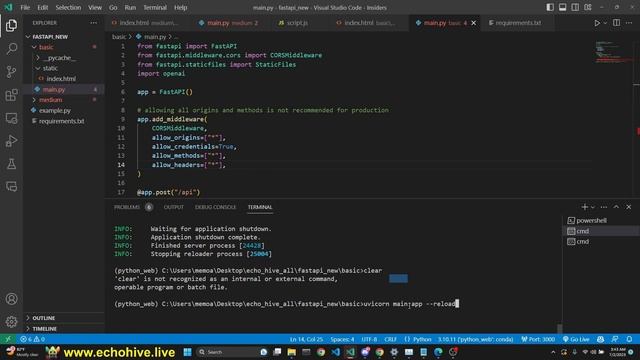The height and width of the screenshot is (360, 640).
Task: Close the active main.py basic tab
Action: tap(473, 23)
